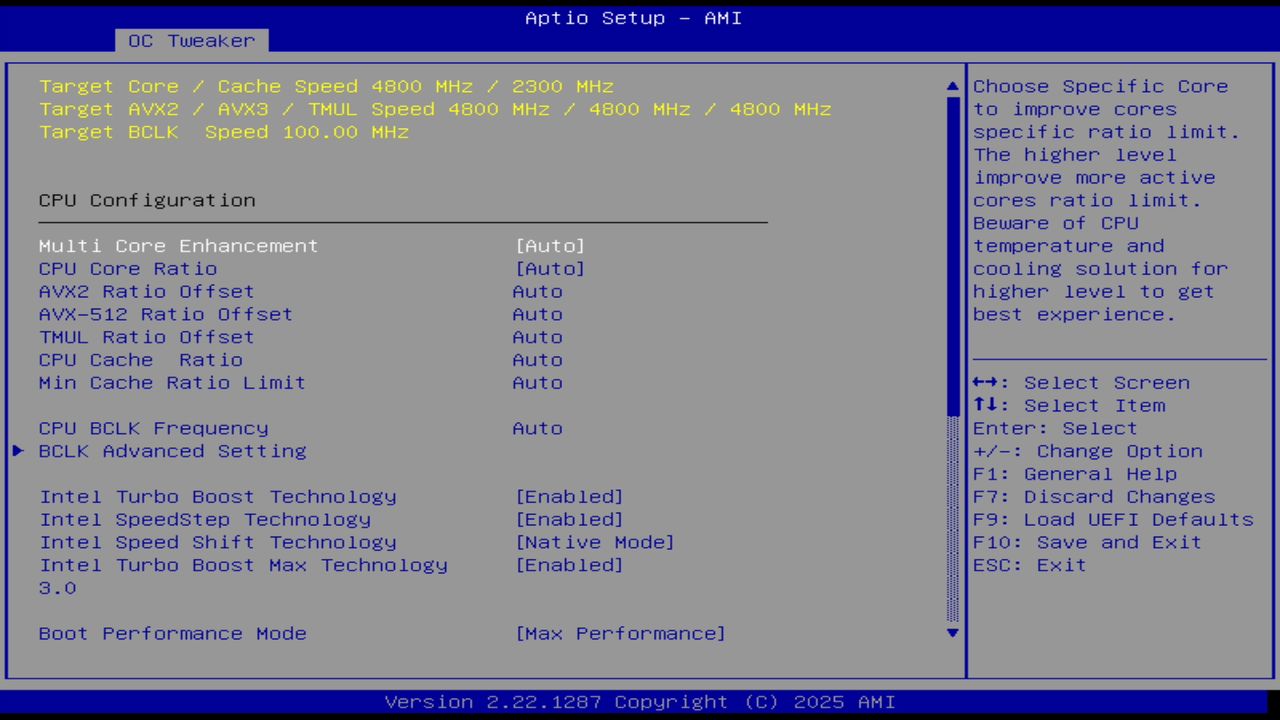Click the BCLK Advanced Setting arrow icon
This screenshot has width=1280, height=720.
coord(18,451)
